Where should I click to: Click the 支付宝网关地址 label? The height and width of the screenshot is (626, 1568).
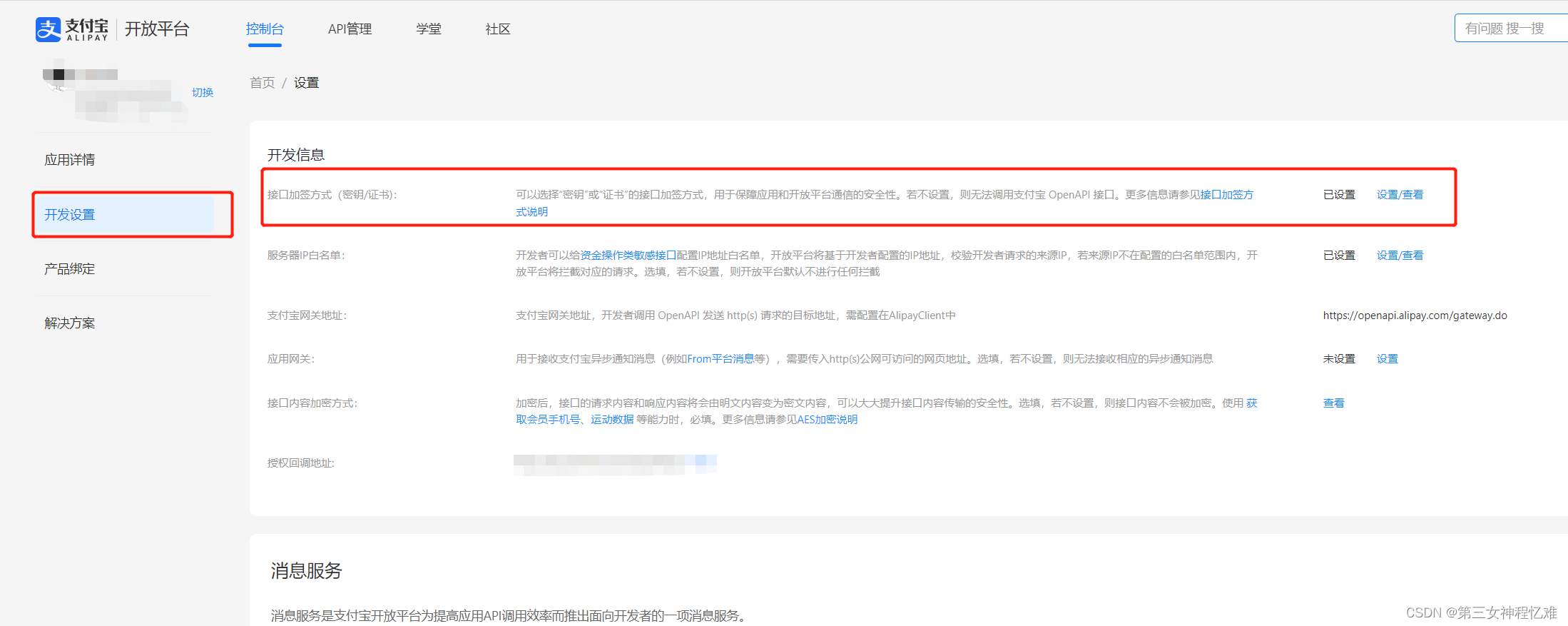coord(307,315)
